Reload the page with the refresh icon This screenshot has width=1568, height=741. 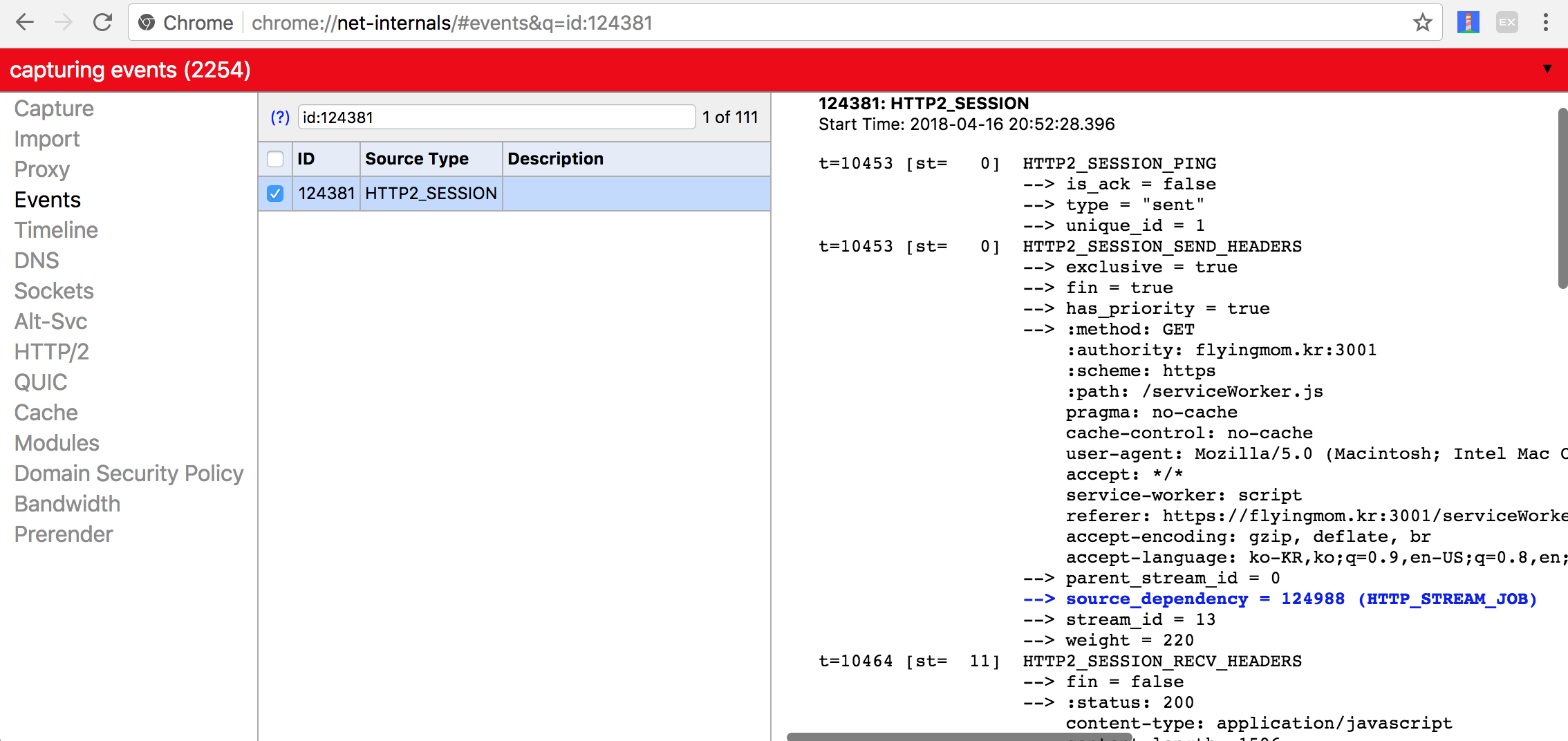tap(102, 23)
